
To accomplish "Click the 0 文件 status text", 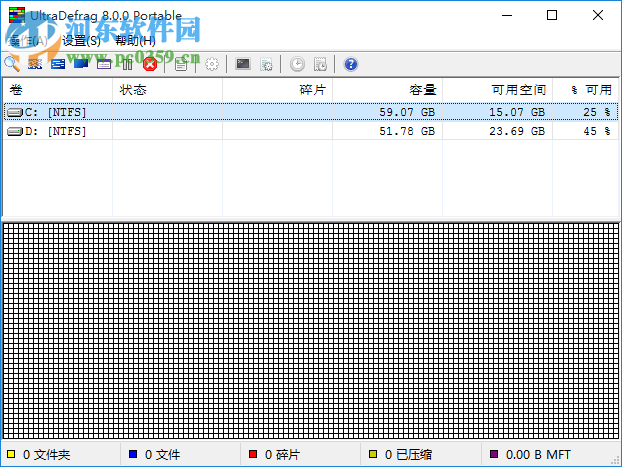I will 163,455.
